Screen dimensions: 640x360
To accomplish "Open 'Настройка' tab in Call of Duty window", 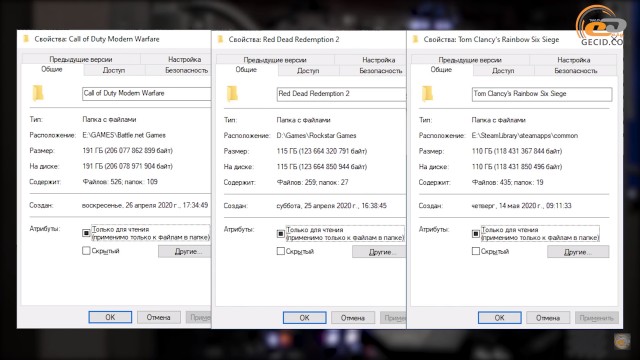I will click(176, 59).
